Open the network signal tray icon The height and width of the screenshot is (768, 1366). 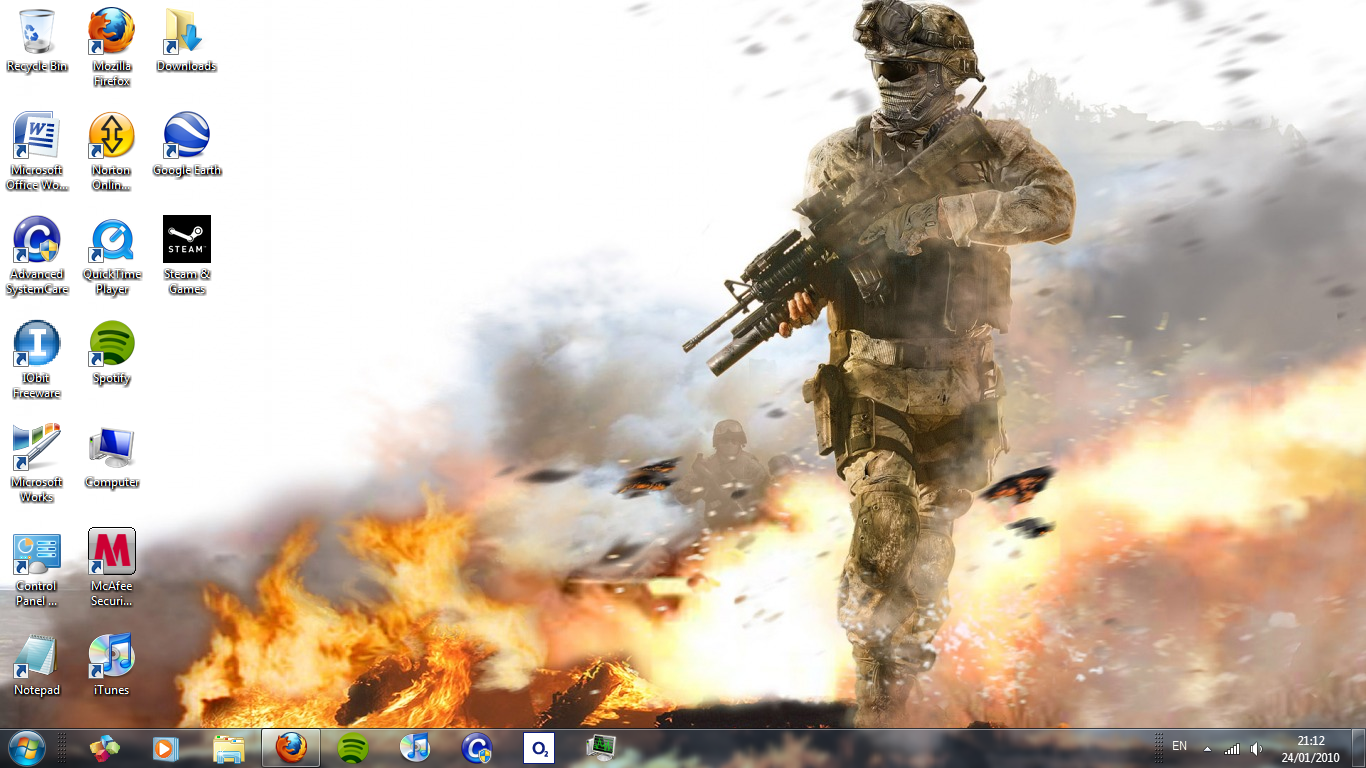(x=1232, y=749)
